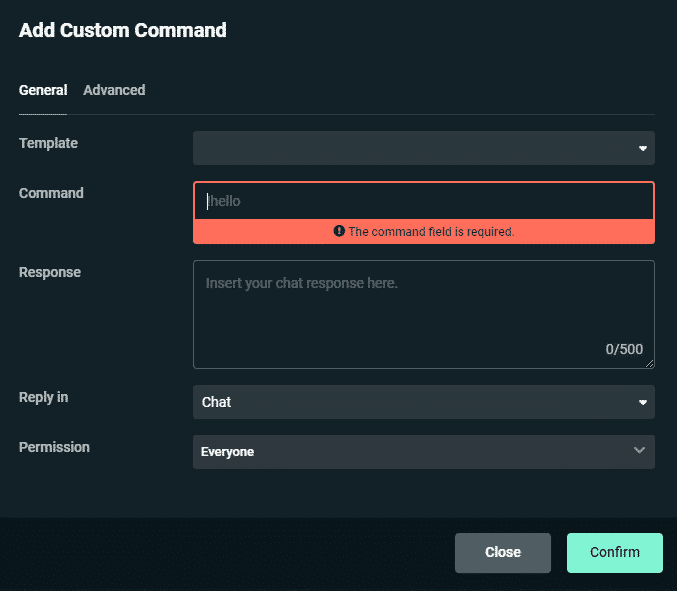Click the Template dropdown arrow
Screen dimensions: 677x591
pyautogui.click(x=642, y=149)
